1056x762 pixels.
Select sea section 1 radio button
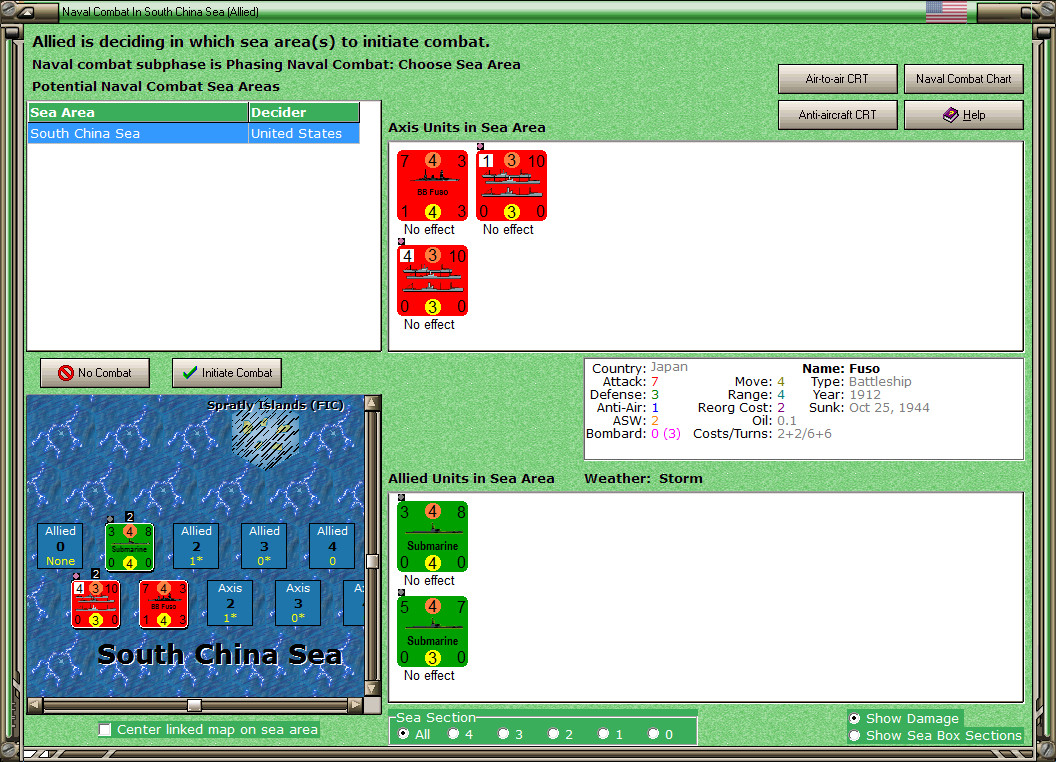pos(603,734)
